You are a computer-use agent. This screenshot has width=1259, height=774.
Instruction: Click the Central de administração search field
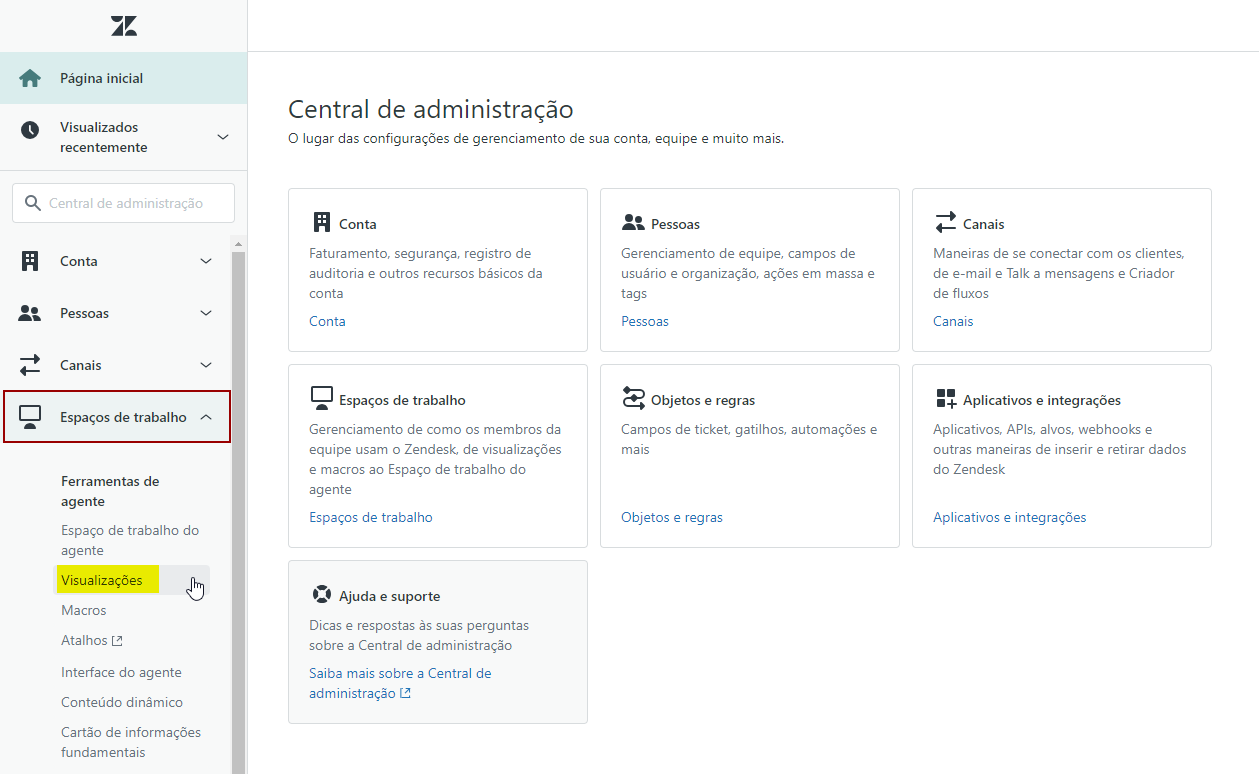pos(125,203)
